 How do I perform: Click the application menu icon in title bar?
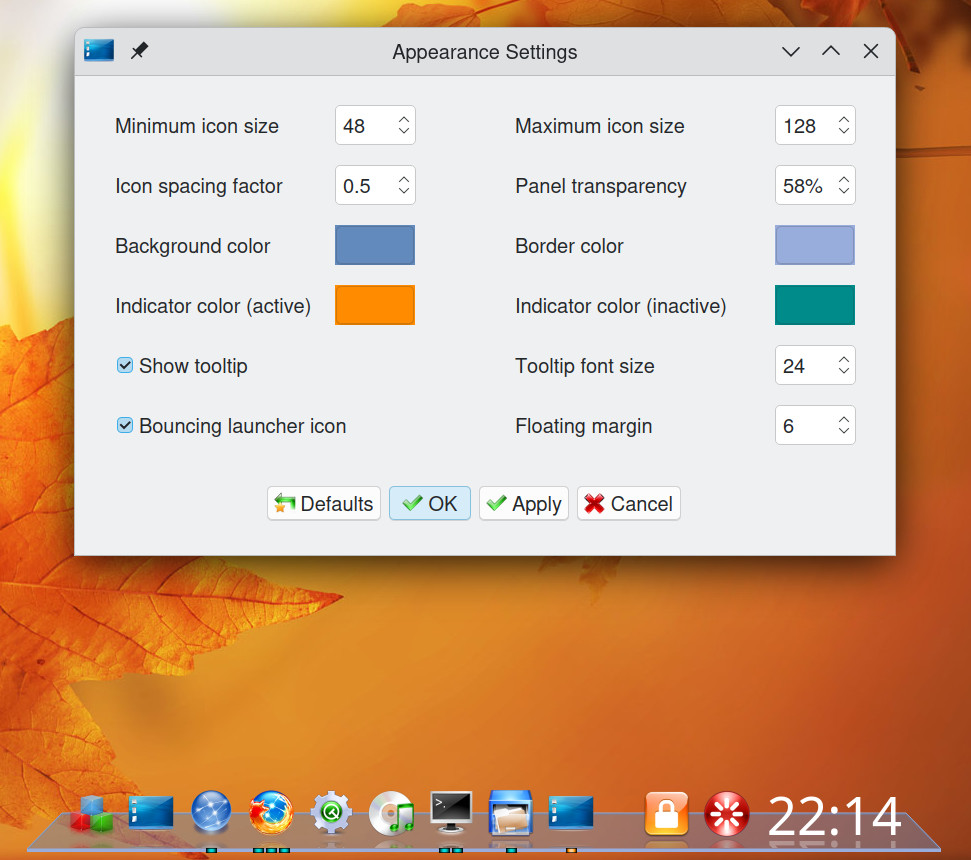tap(99, 51)
